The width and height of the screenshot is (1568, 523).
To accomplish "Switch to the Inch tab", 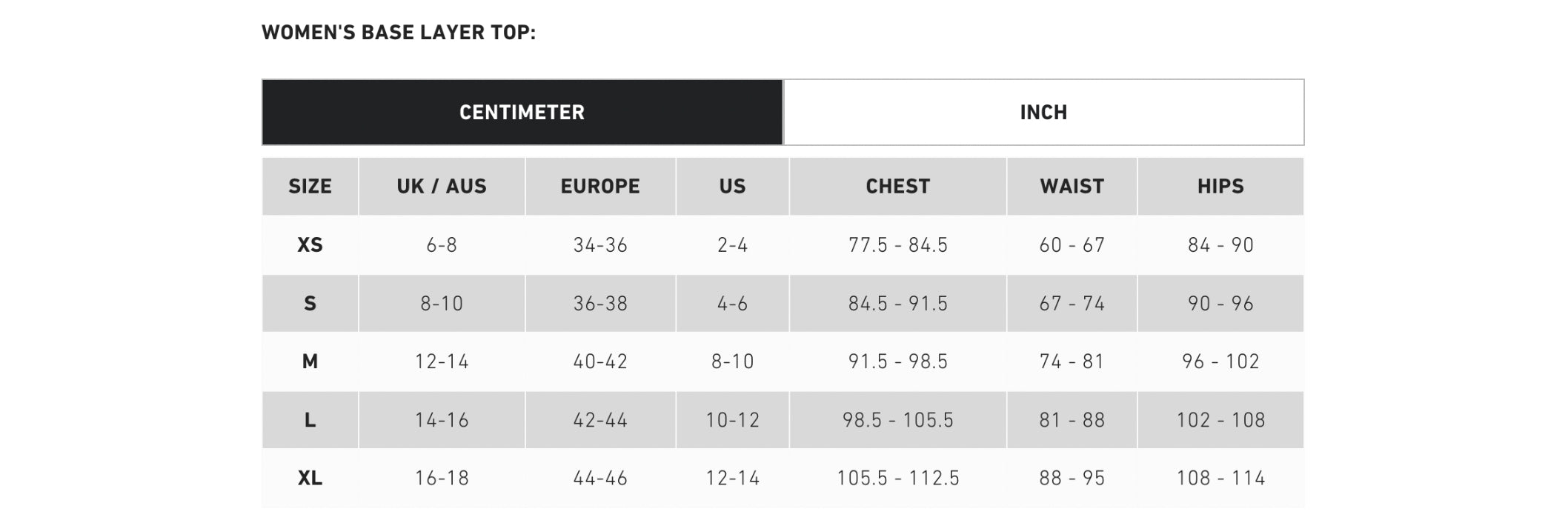I will coord(1043,113).
